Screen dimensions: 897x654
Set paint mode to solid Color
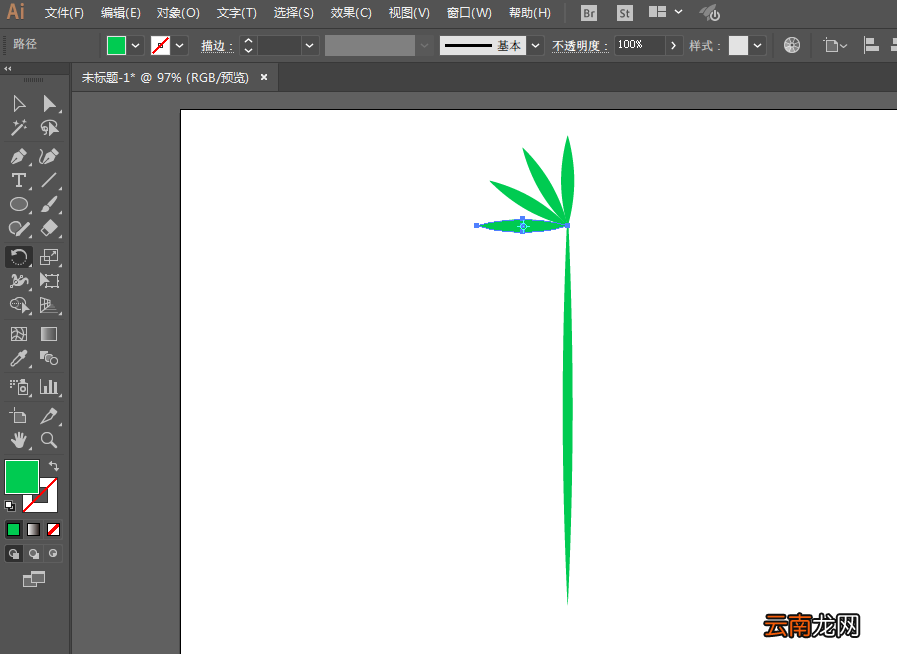(13, 530)
